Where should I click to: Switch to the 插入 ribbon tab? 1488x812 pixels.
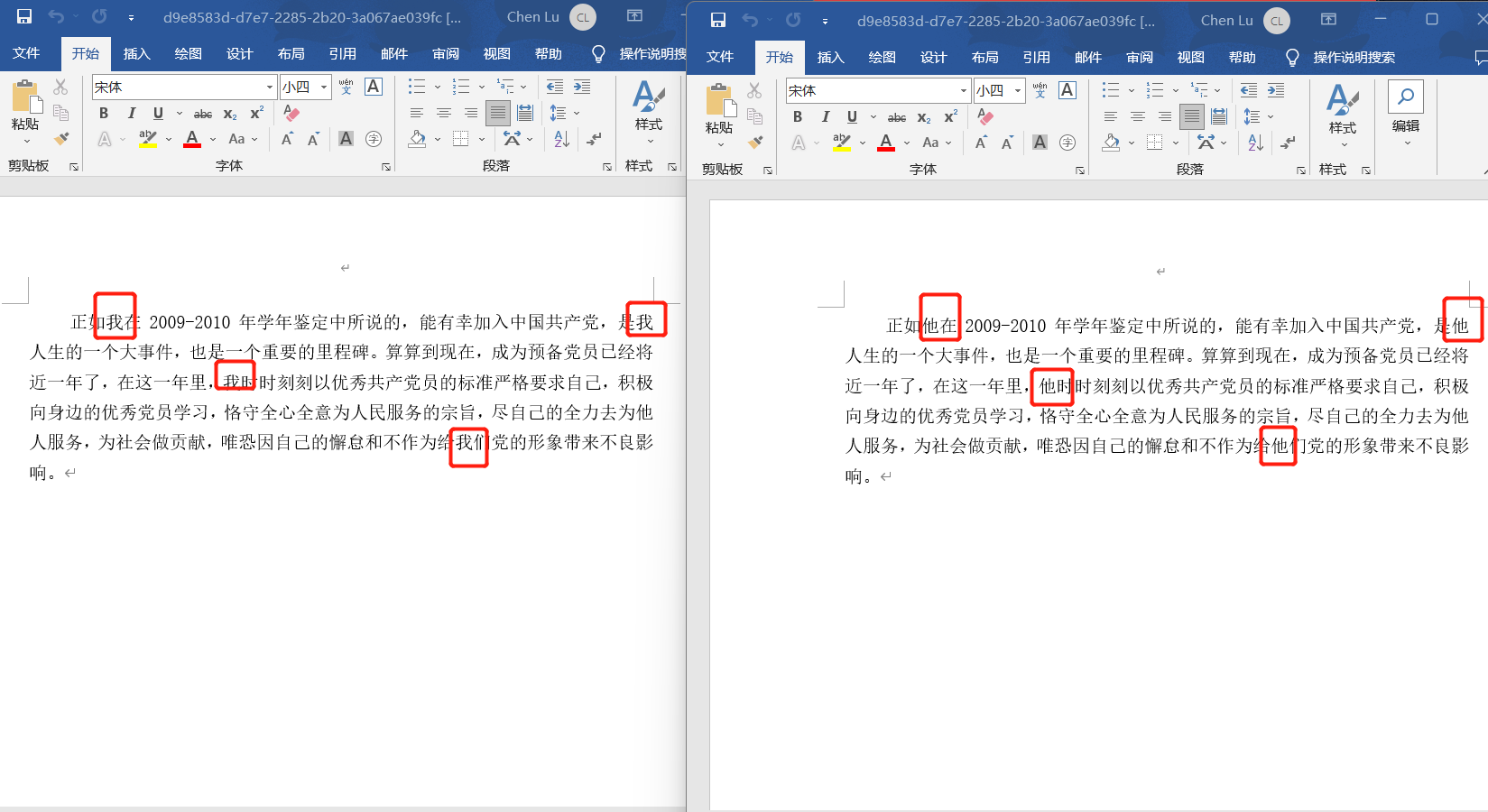click(137, 53)
